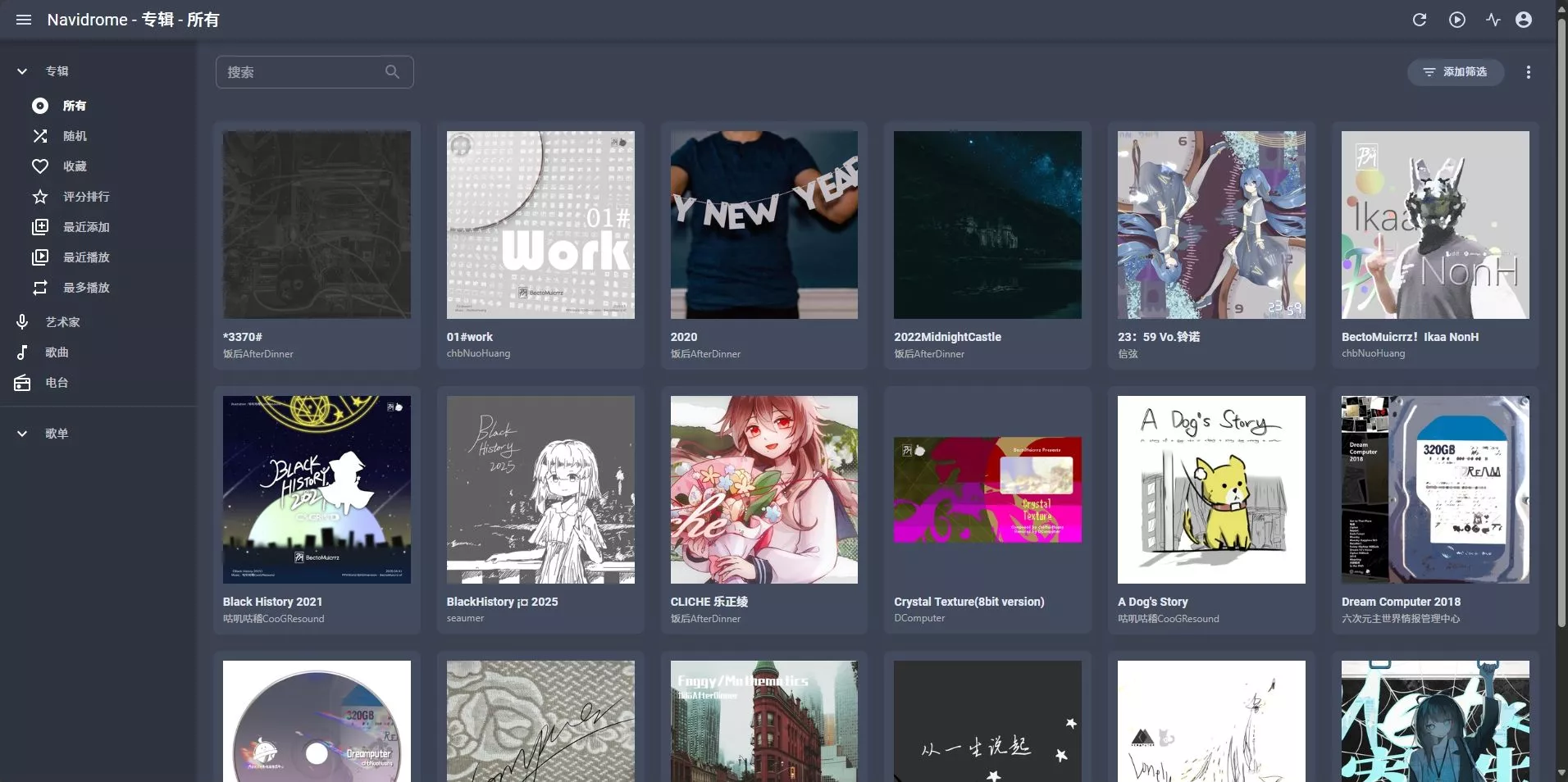
Task: Open the 随机 (shuffle) albums view
Action: click(74, 135)
